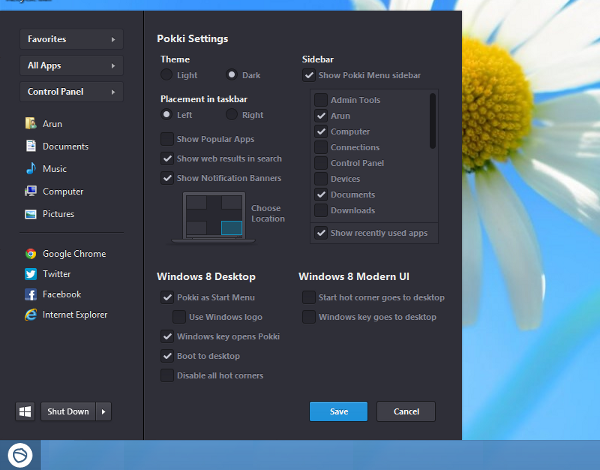Enable Windows key goes to desktop
The width and height of the screenshot is (600, 470).
coord(309,317)
